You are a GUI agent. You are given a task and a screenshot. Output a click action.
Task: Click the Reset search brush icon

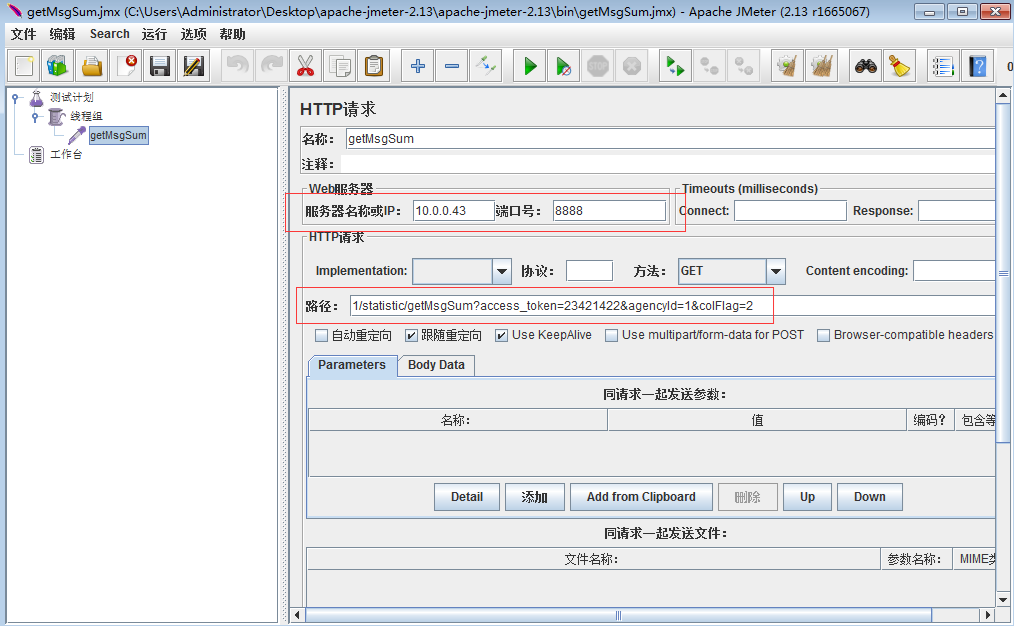click(x=900, y=66)
